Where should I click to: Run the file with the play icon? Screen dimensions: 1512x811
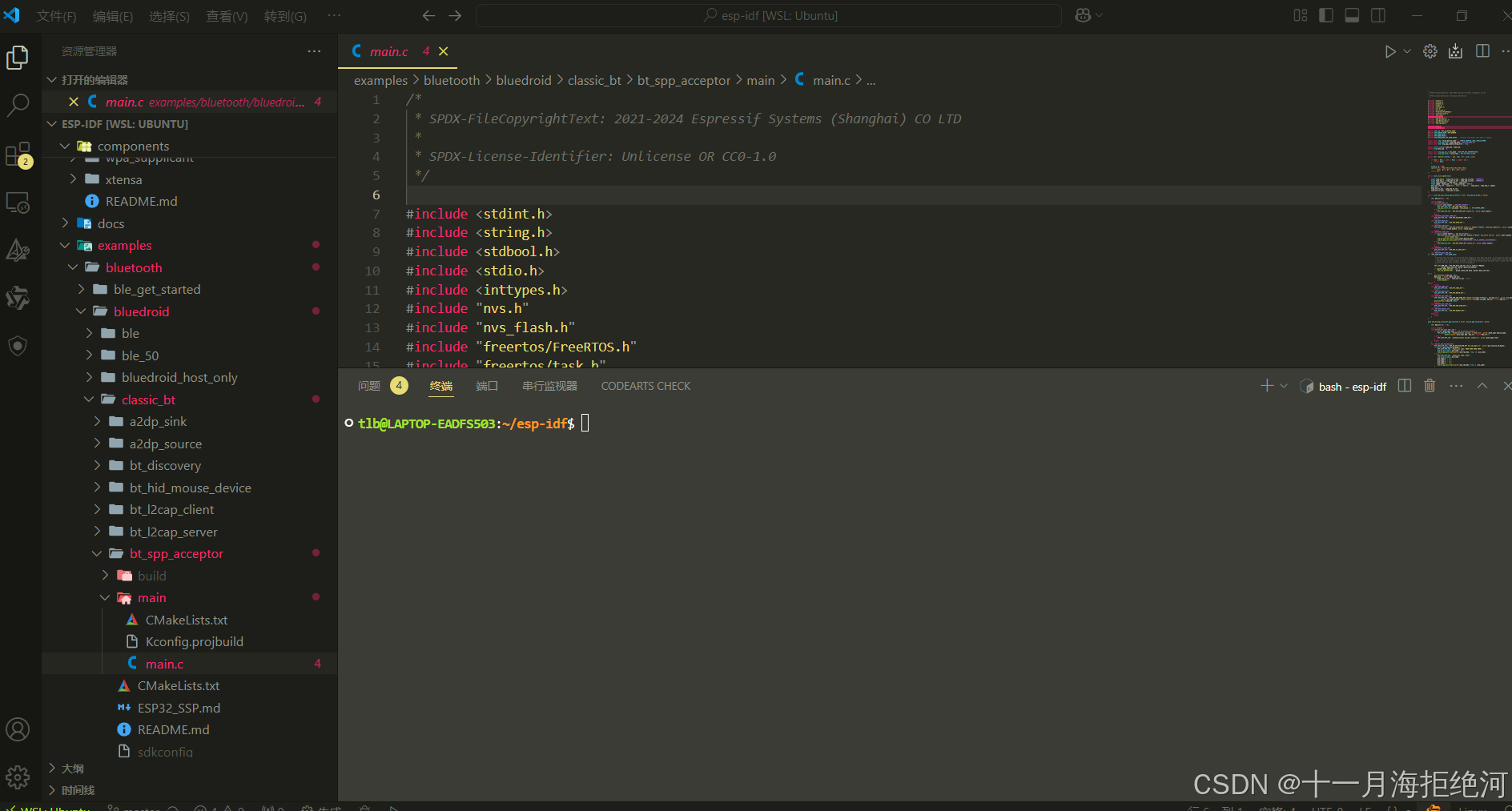[1390, 51]
